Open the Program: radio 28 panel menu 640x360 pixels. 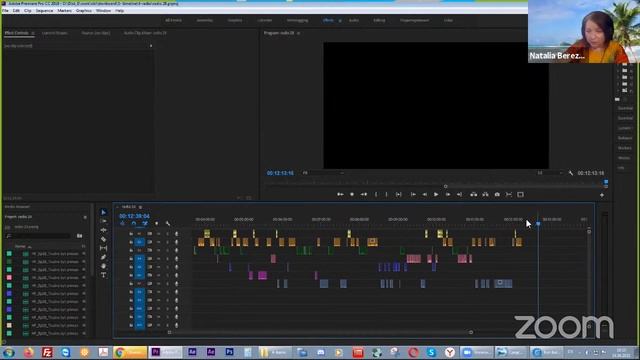tap(298, 33)
